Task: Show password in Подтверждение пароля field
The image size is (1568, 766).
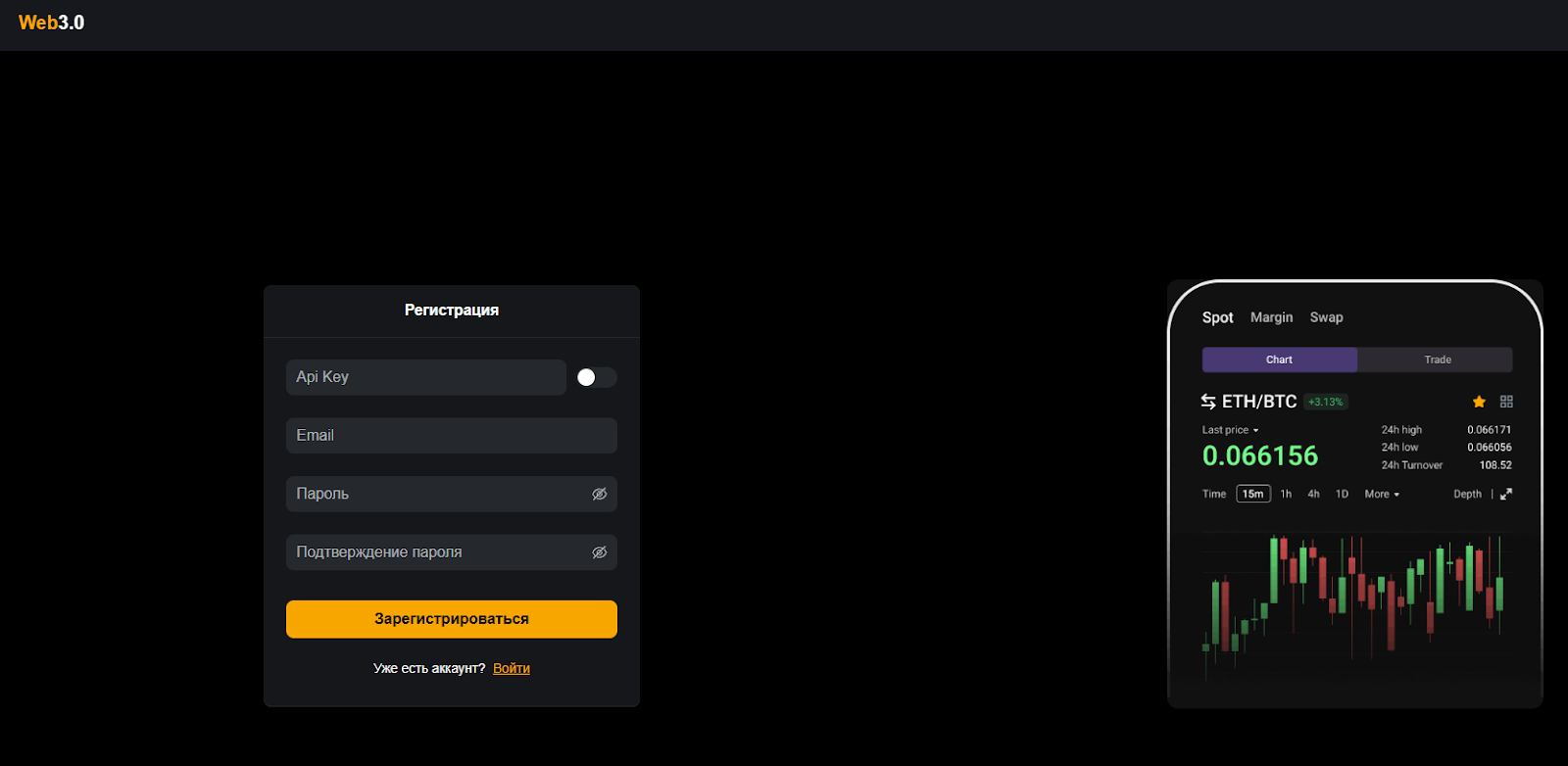Action: tap(600, 552)
